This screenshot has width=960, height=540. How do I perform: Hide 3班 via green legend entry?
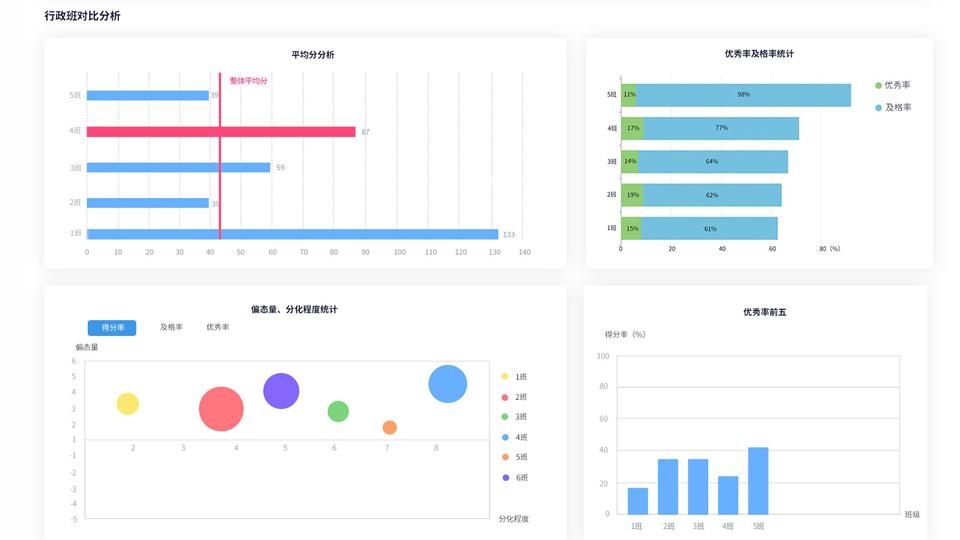(514, 417)
